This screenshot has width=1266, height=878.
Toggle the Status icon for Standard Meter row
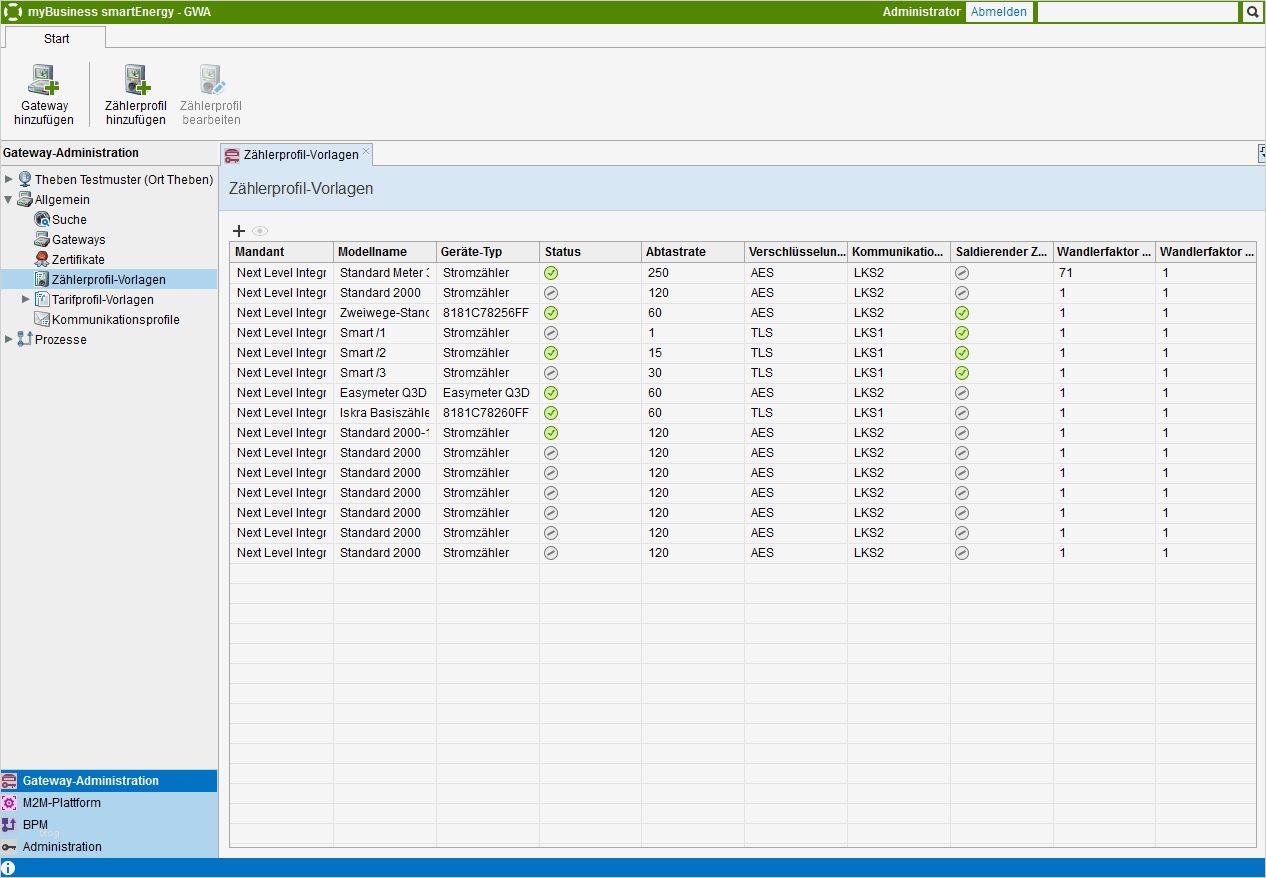[551, 273]
